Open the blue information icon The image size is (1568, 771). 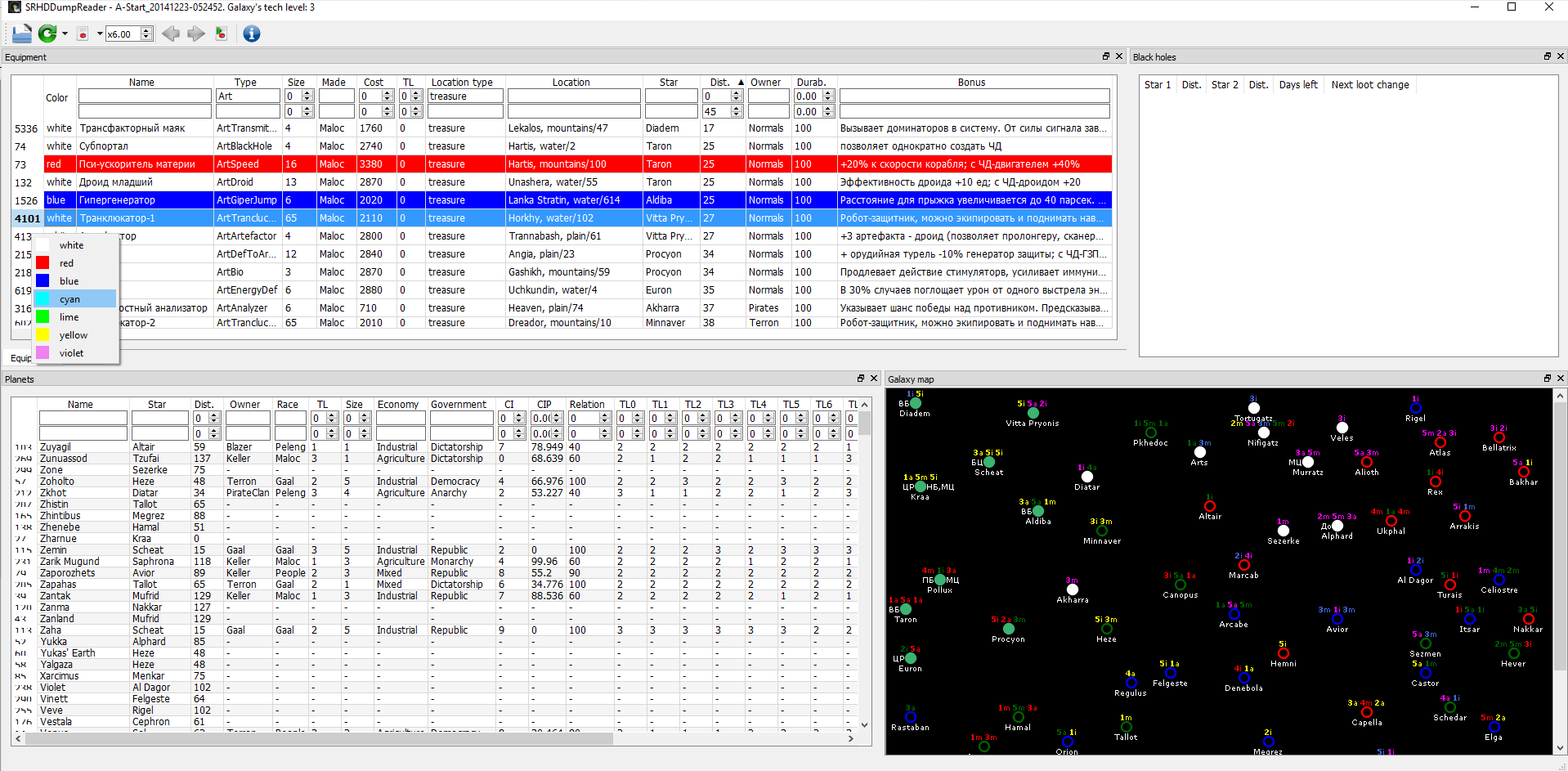coord(252,34)
